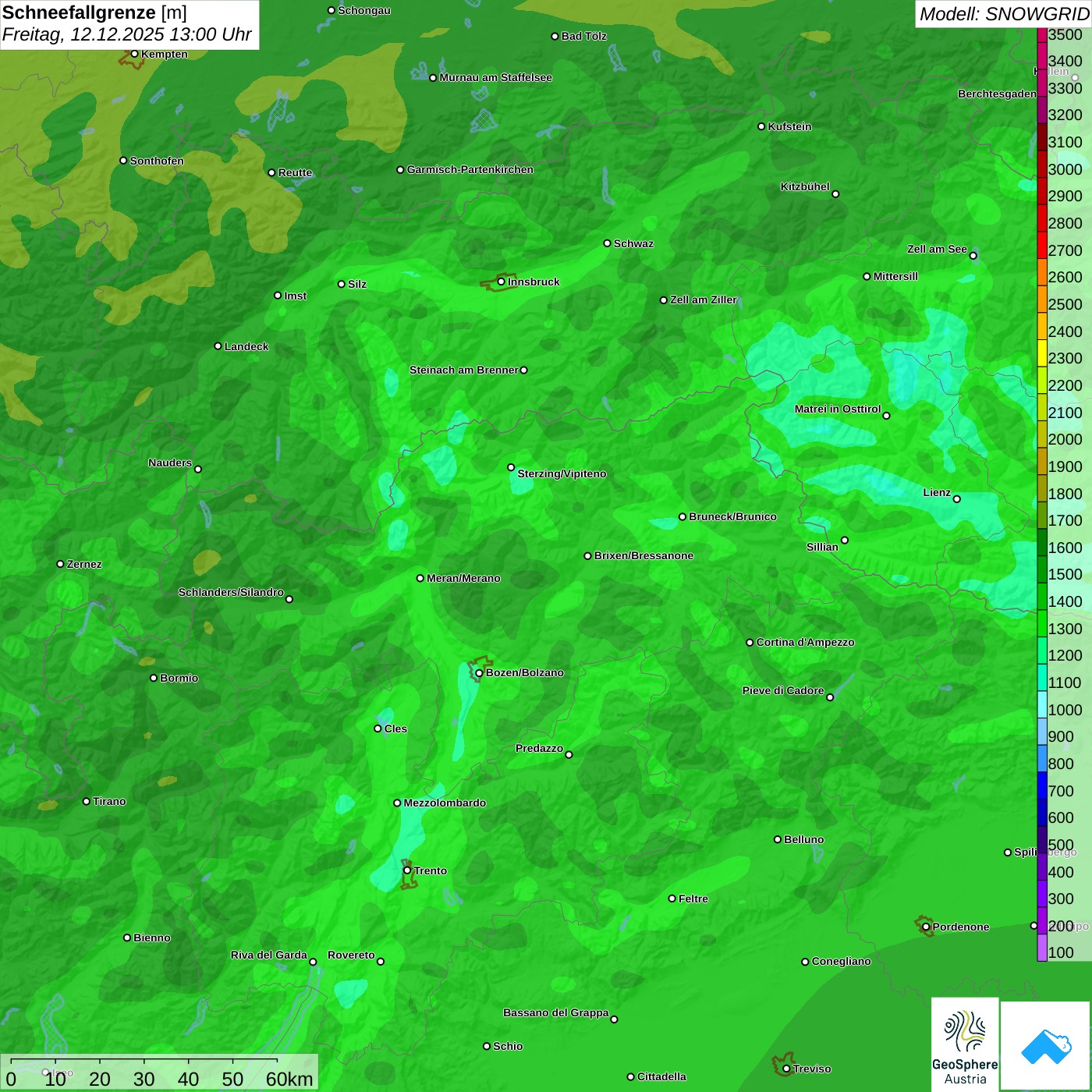1092x1092 pixels.
Task: Click the Zell am Ziller label
Action: 704,300
